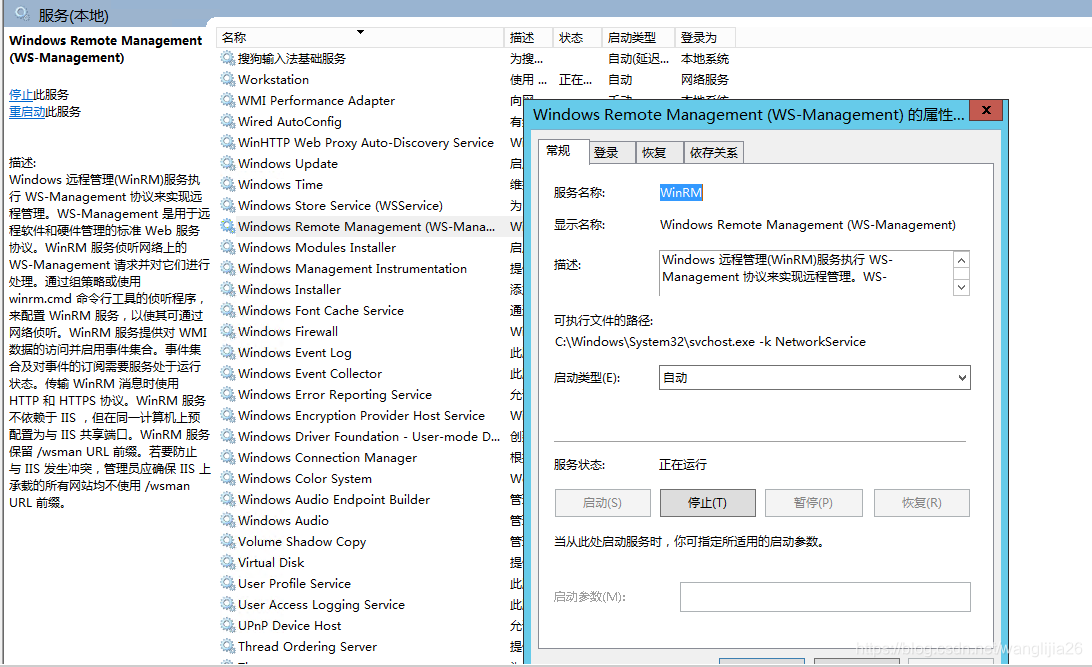Click the gear icon beside Workstation service
The width and height of the screenshot is (1092, 667).
pos(228,79)
